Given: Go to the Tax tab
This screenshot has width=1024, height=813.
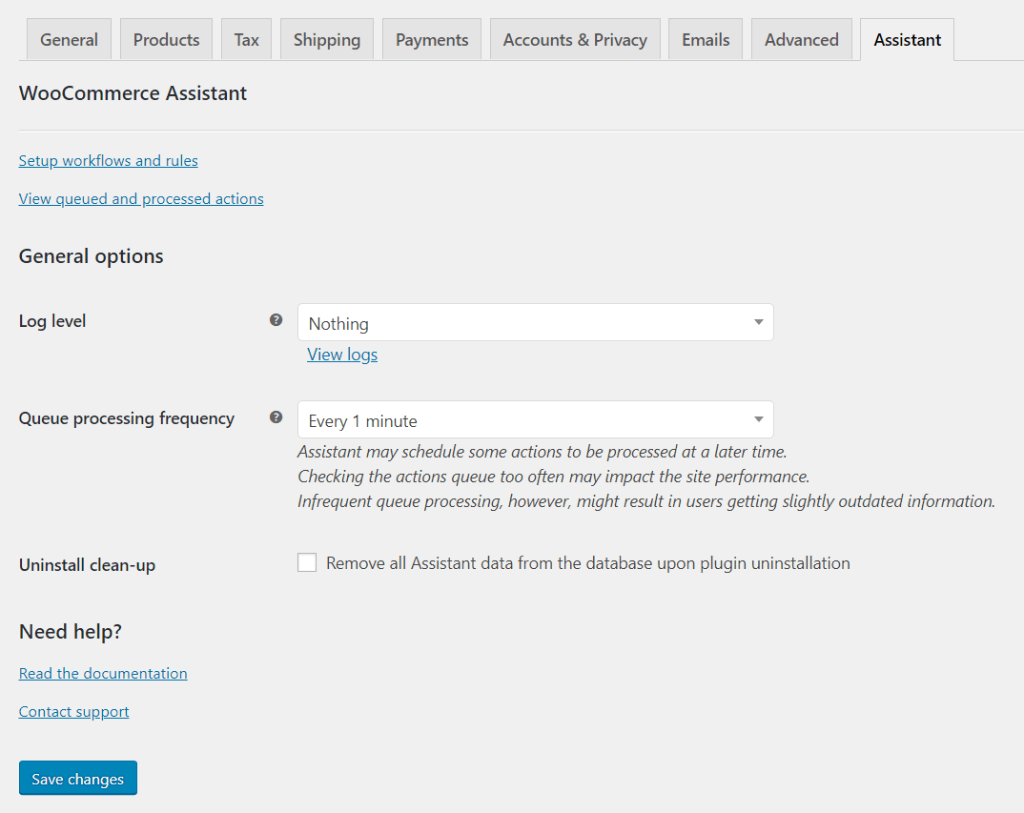Looking at the screenshot, I should pos(246,40).
